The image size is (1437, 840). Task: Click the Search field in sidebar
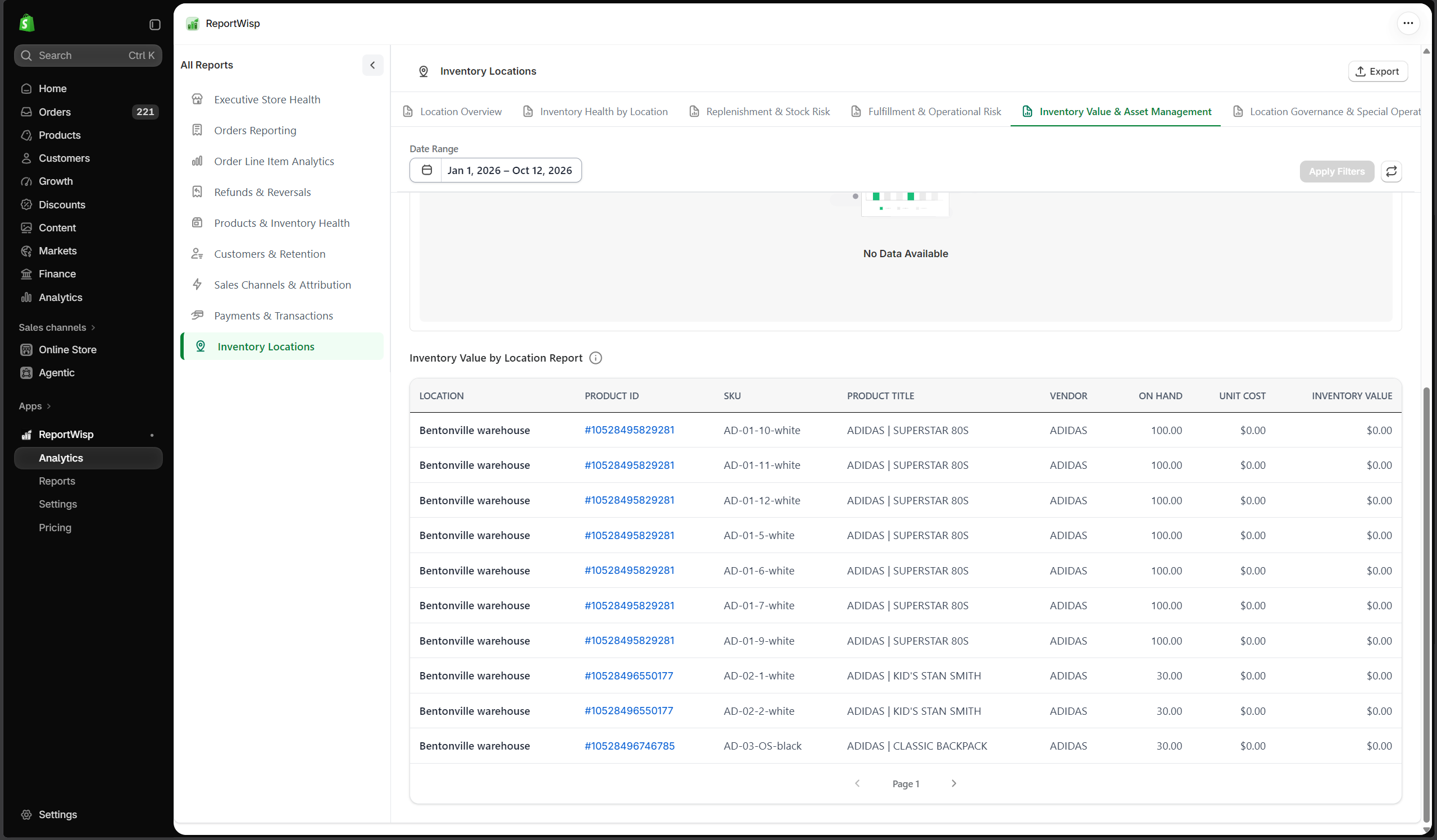click(88, 55)
